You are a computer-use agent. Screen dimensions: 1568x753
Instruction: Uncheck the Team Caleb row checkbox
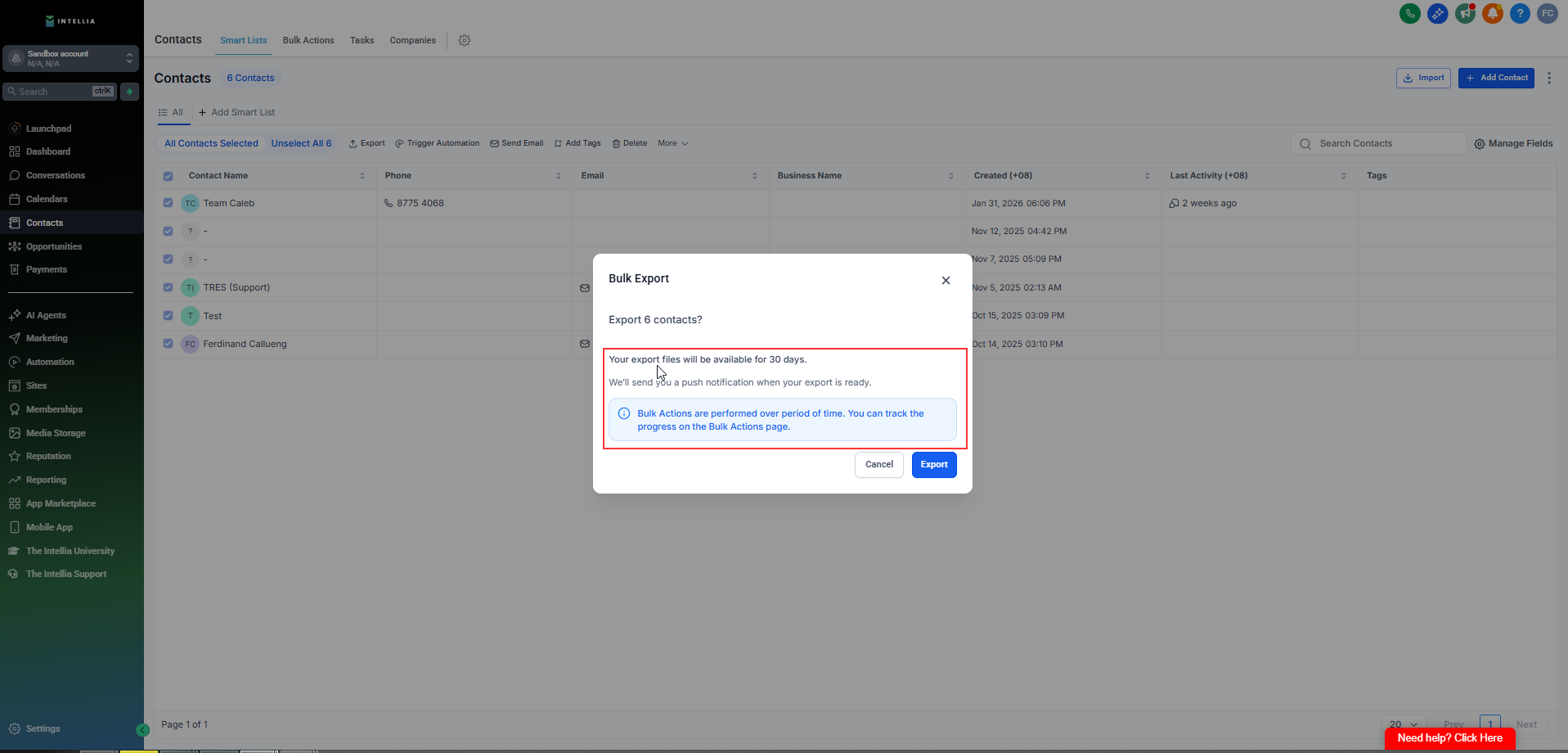click(168, 203)
